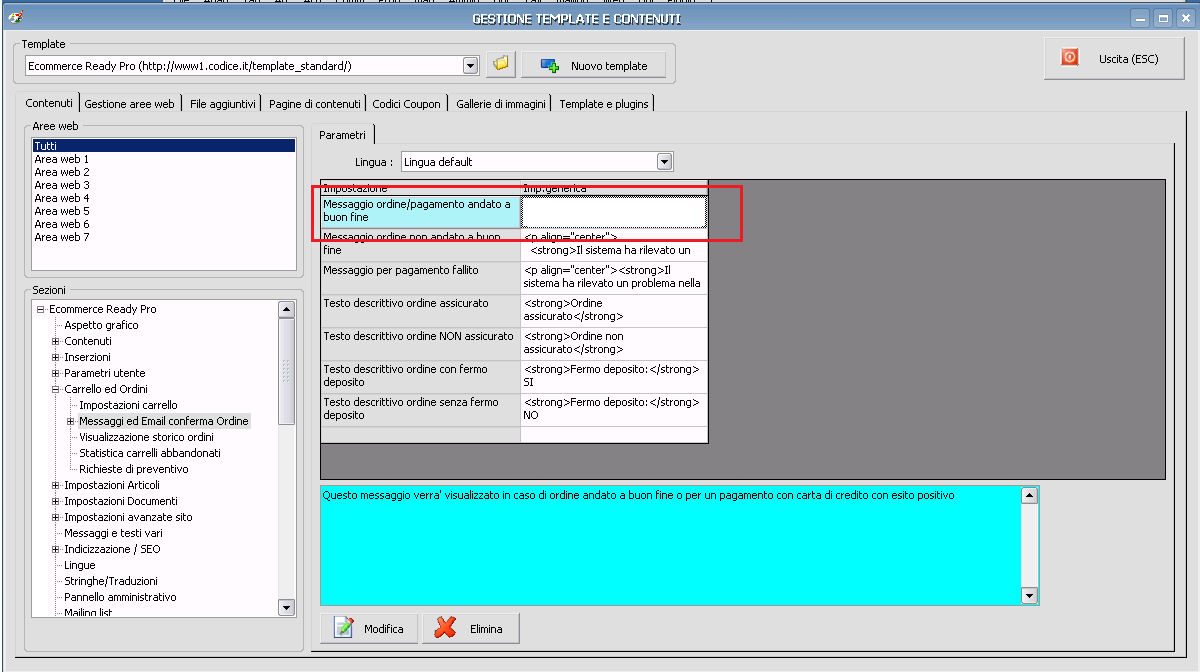Expand the Indicizzazione / SEO node
This screenshot has height=672, width=1200.
56,549
